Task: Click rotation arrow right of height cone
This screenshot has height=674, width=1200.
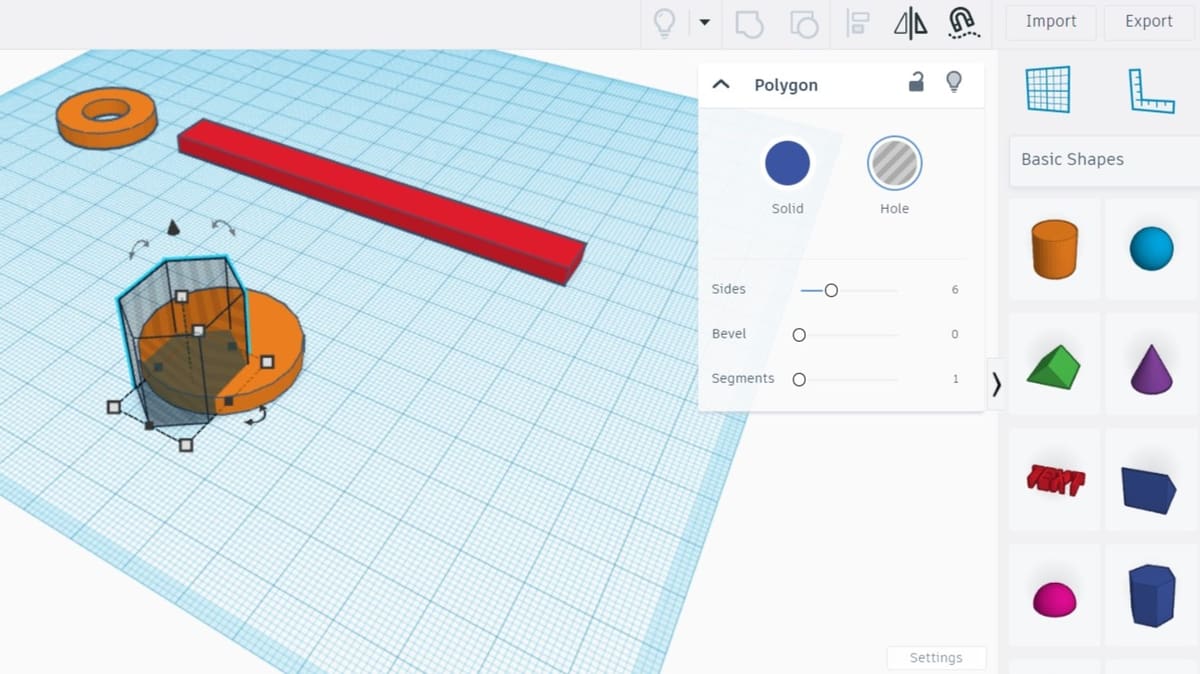Action: (x=223, y=226)
